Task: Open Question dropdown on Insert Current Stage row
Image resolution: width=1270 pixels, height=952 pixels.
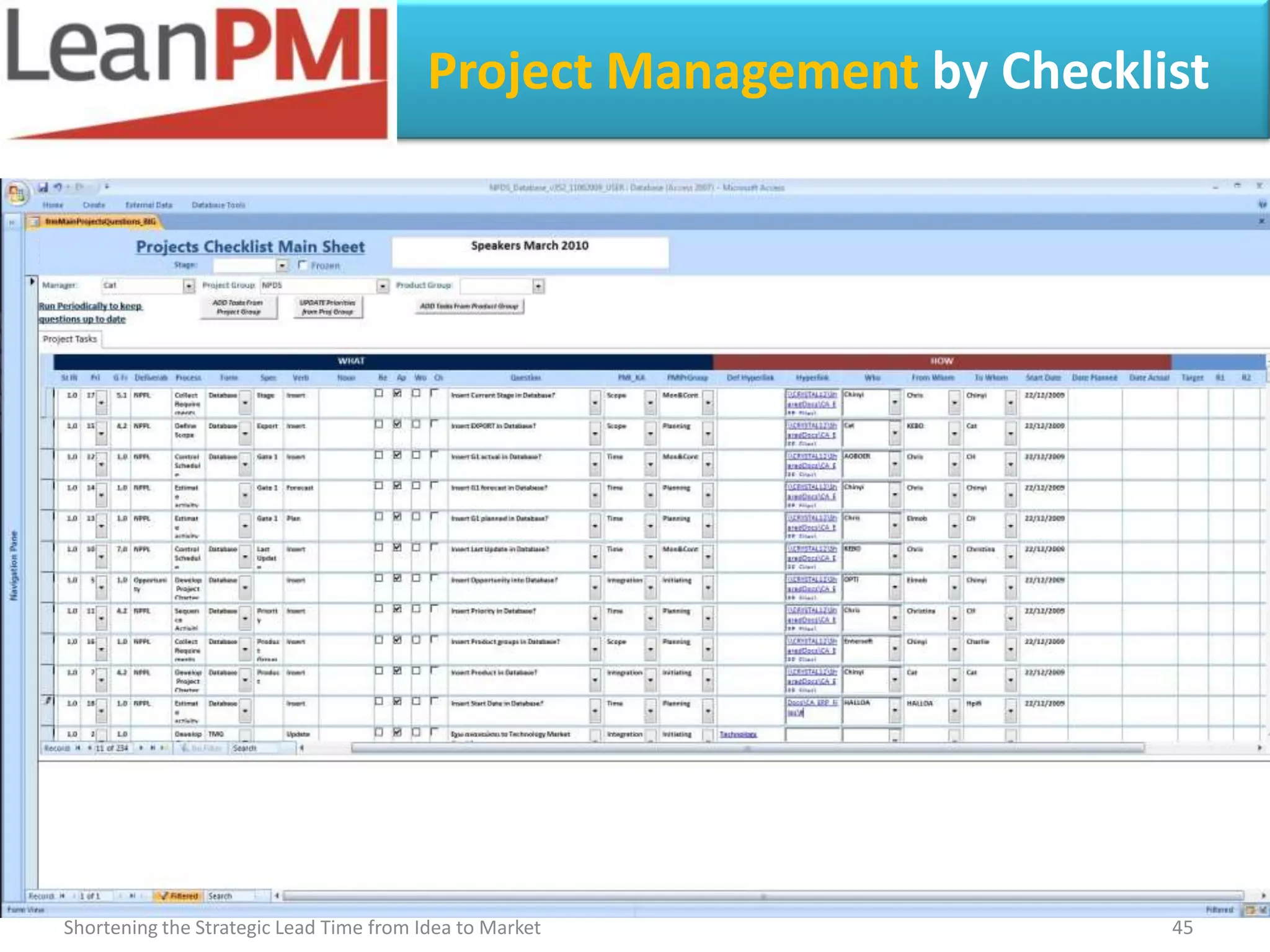Action: coord(595,403)
